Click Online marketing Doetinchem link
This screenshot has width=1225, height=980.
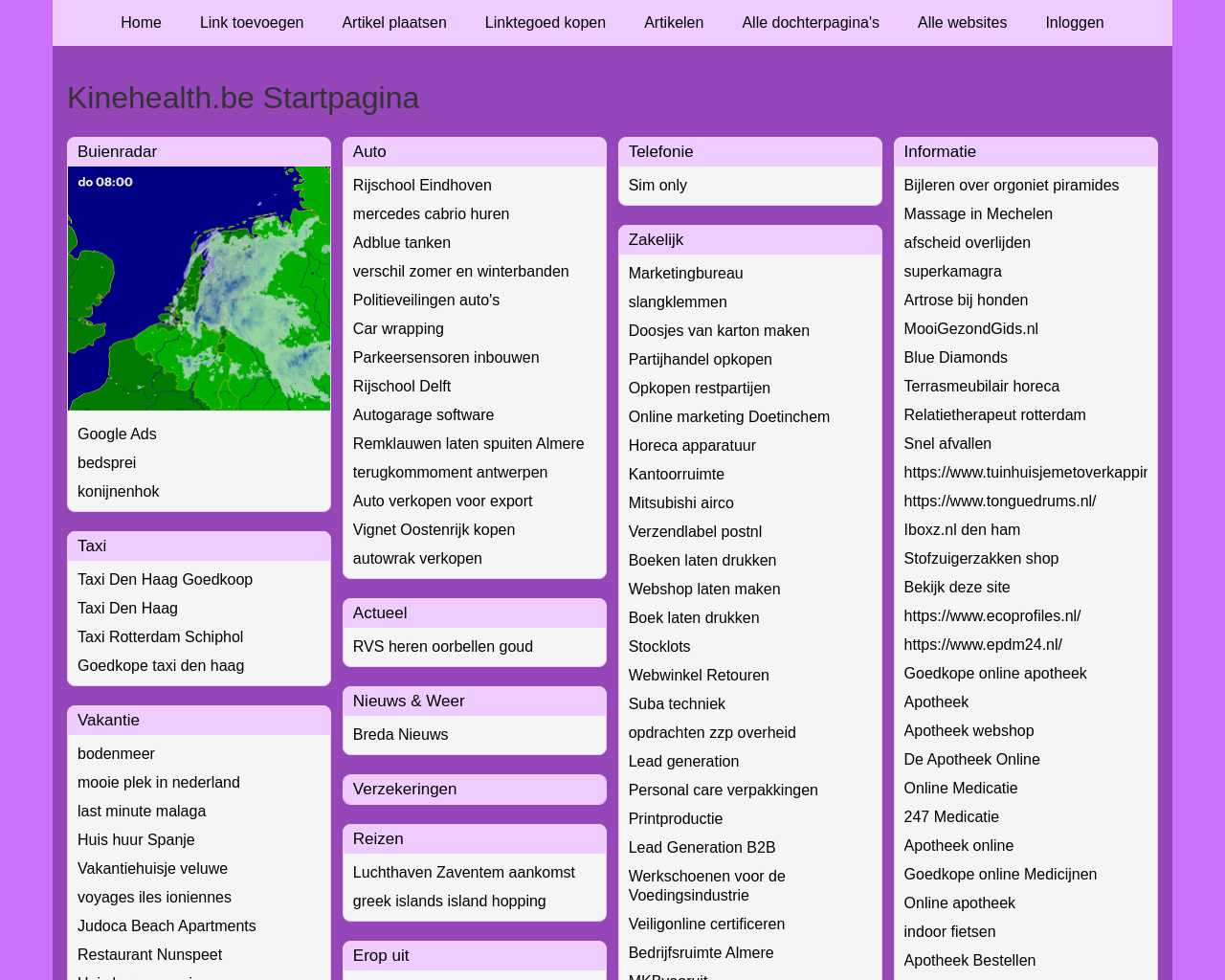(729, 417)
